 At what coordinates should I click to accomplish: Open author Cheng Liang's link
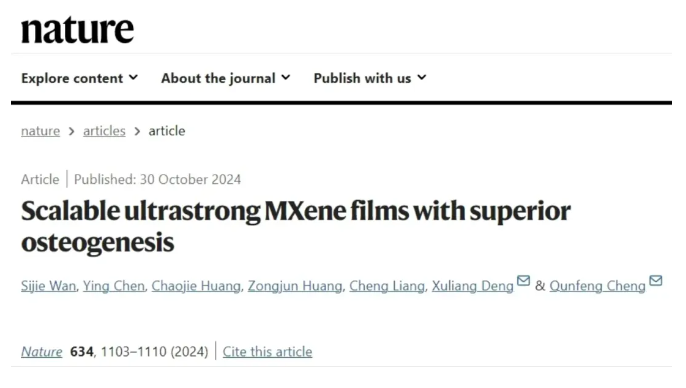387,286
